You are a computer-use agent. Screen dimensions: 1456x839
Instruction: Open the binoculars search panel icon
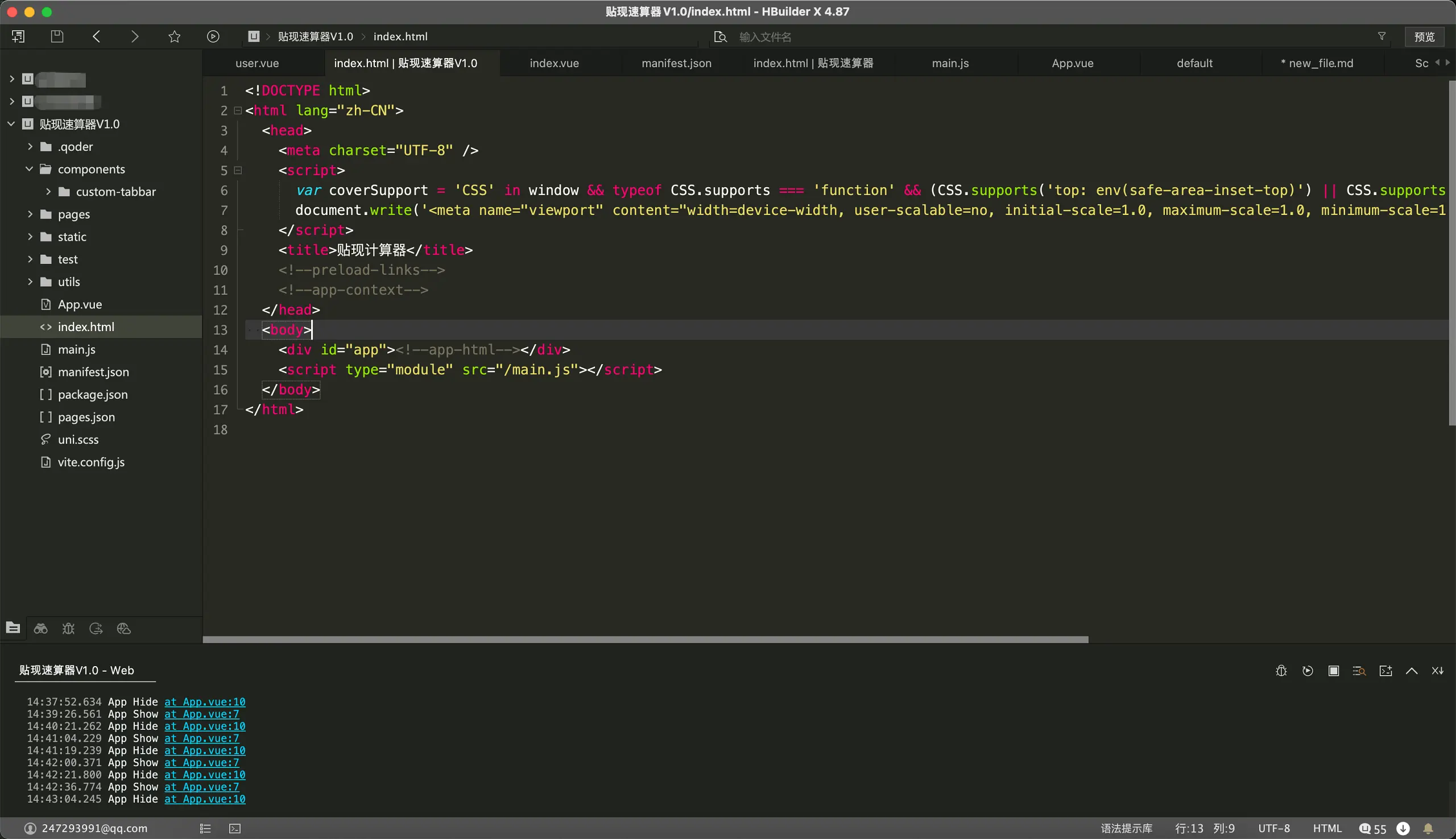pos(40,629)
